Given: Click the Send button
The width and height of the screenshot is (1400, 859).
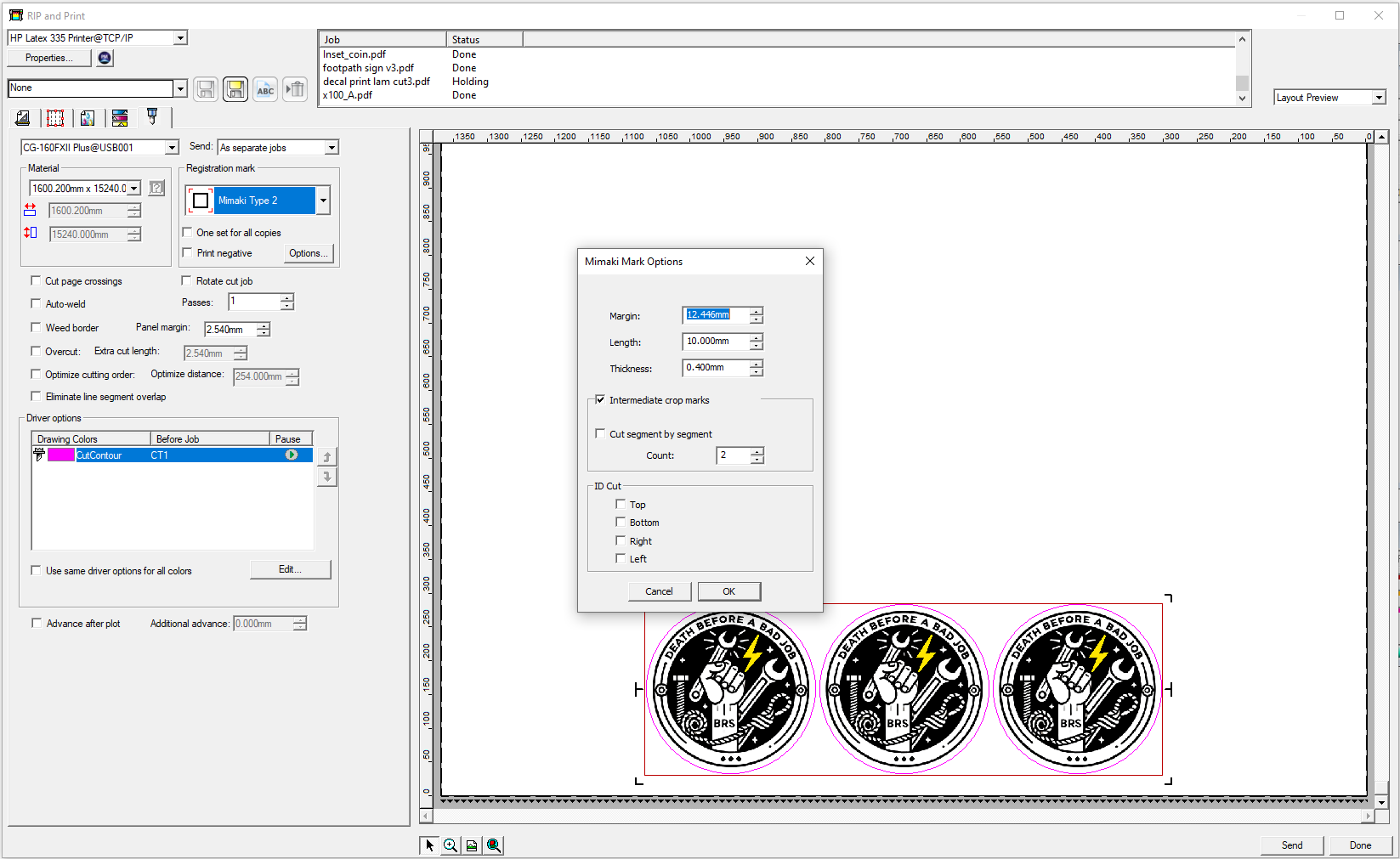Looking at the screenshot, I should click(1292, 845).
